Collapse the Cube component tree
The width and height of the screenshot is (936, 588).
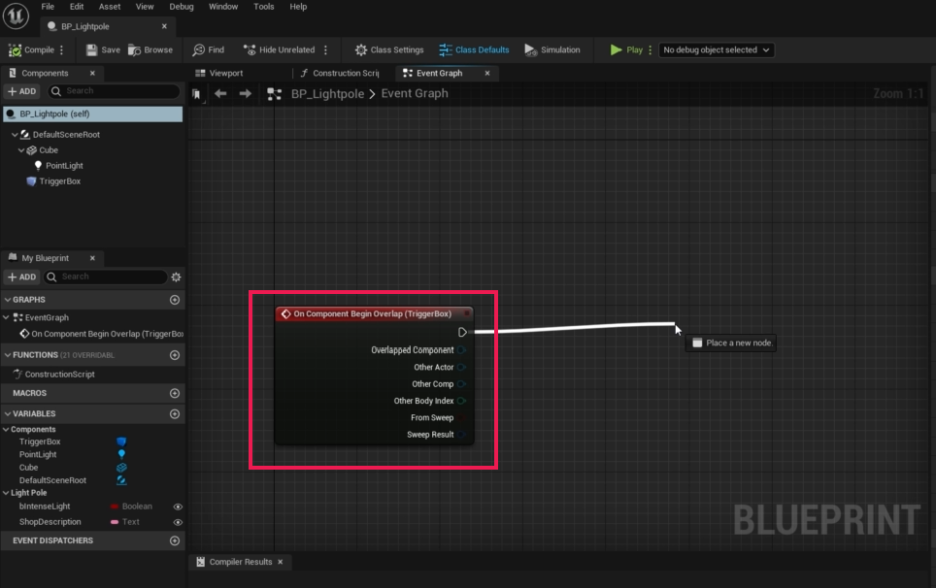click(x=21, y=150)
